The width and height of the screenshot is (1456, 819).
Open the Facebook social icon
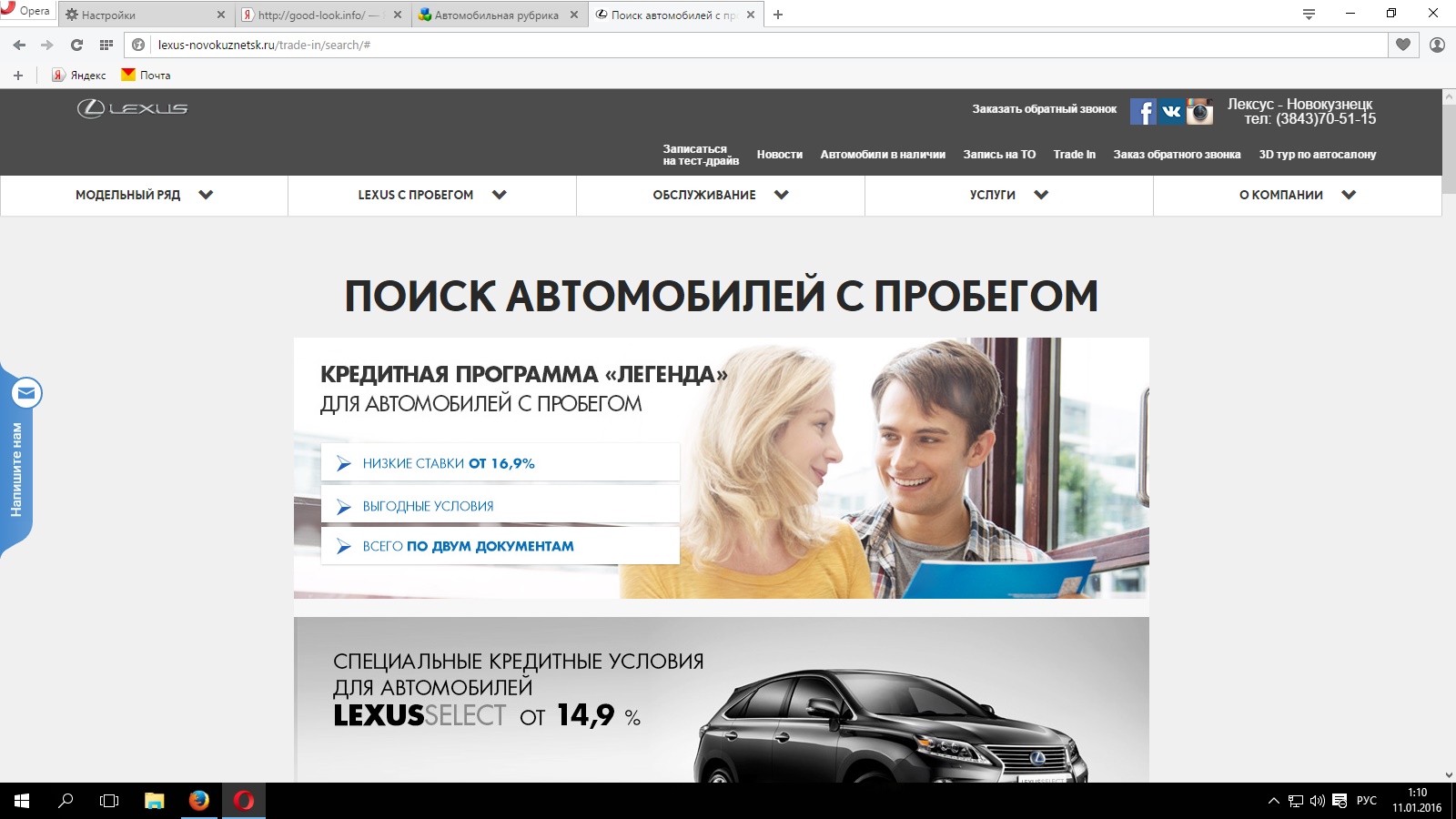[x=1143, y=111]
